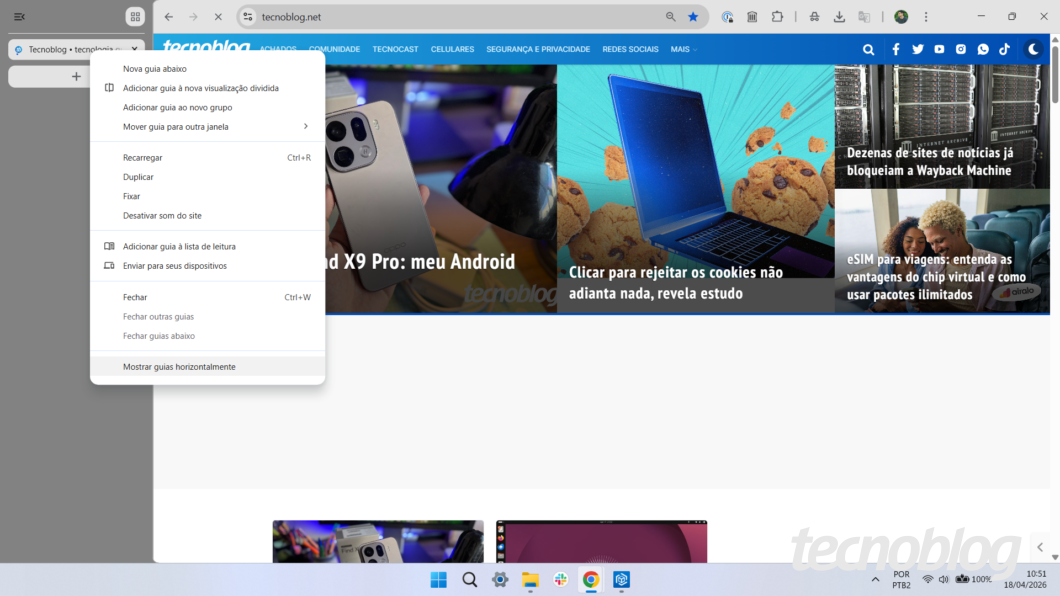
Task: Open Tecnoblog's YouTube channel icon
Action: pyautogui.click(x=939, y=49)
